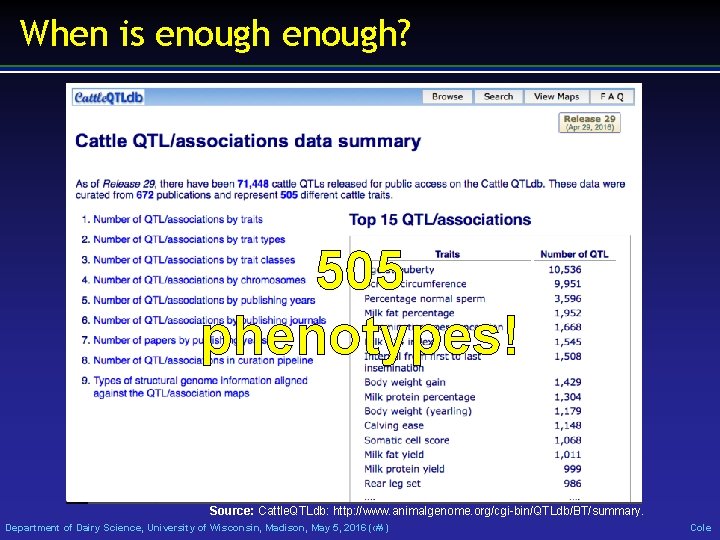
Task: Select the Milk fat yield trait
Action: [394, 455]
